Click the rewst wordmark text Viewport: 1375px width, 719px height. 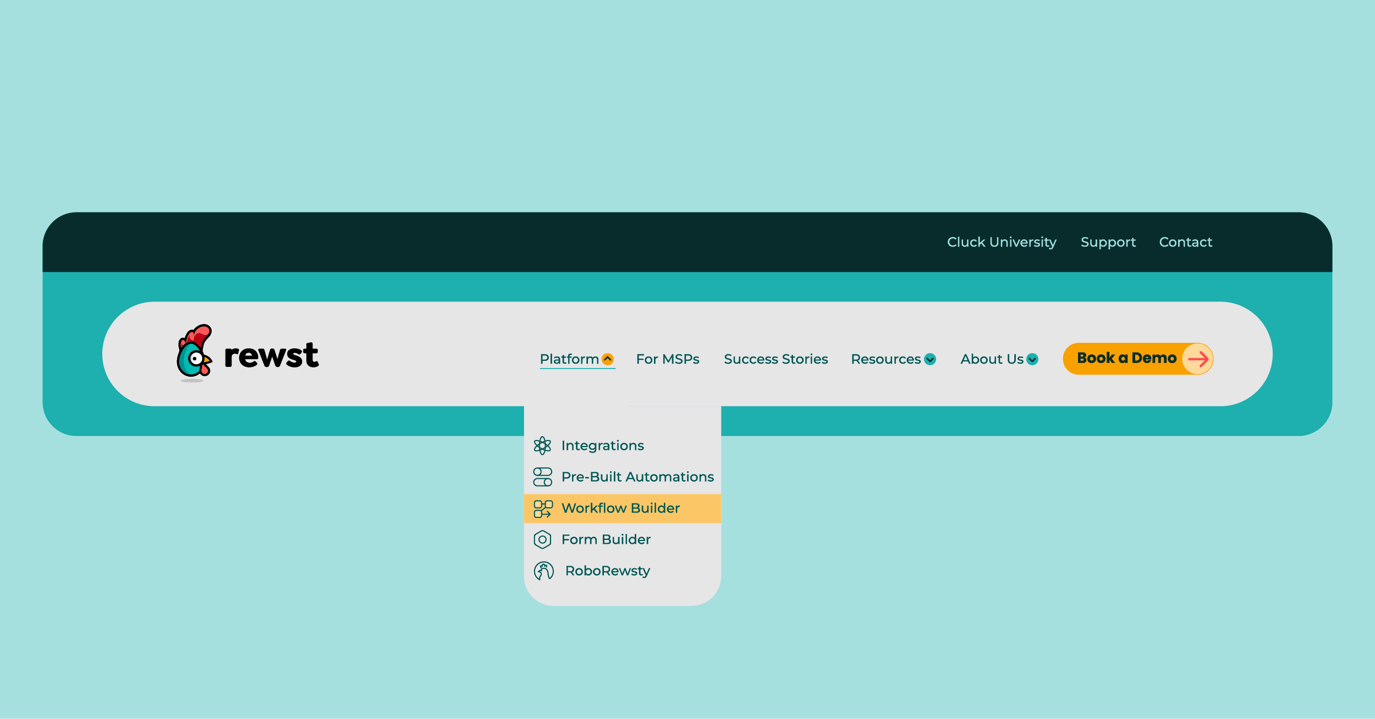click(271, 355)
